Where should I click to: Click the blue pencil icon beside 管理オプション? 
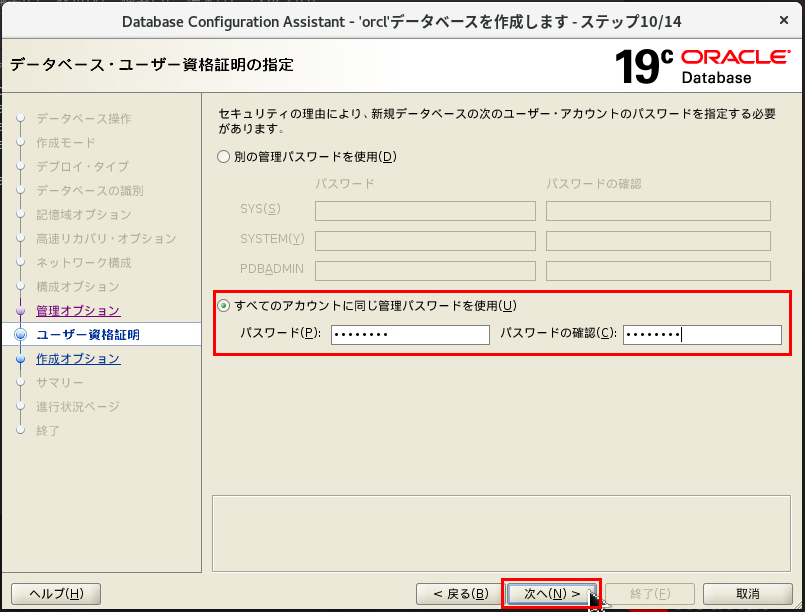21,309
